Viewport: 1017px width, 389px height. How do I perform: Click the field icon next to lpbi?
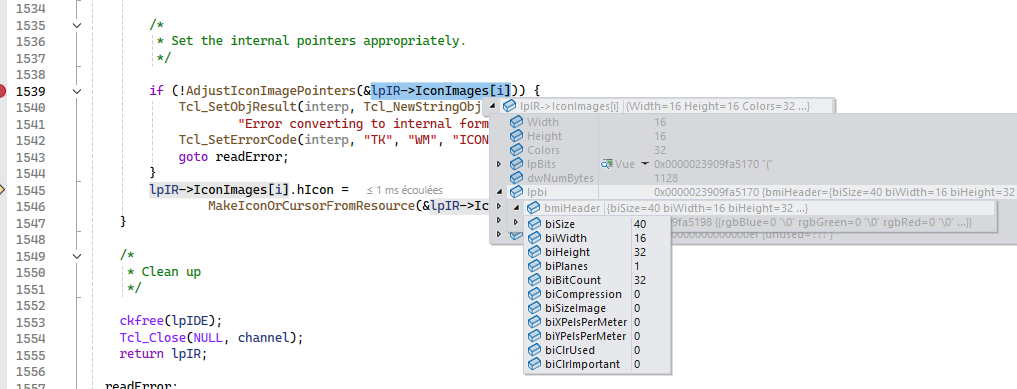[x=516, y=192]
